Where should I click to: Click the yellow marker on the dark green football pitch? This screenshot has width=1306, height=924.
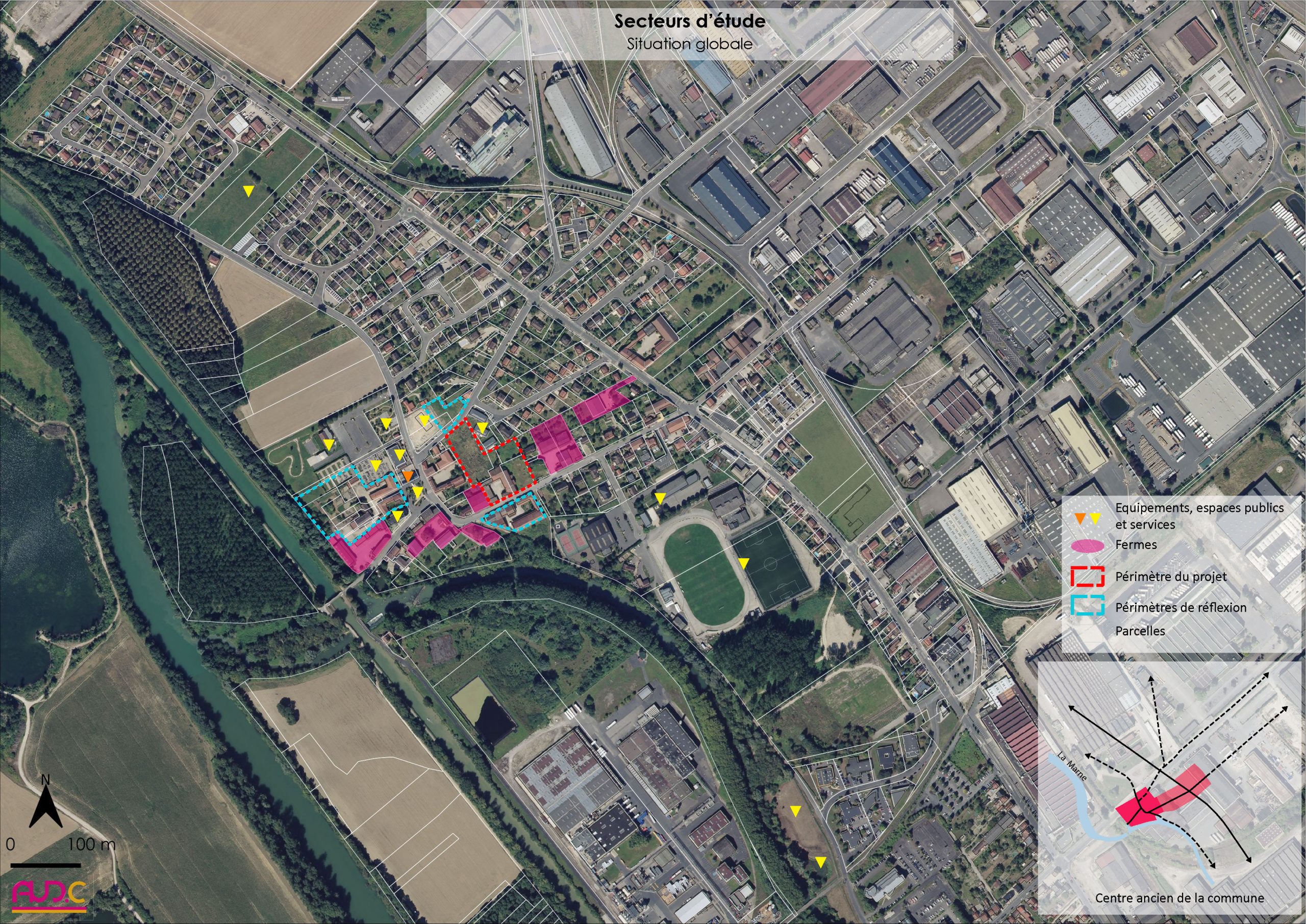743,563
